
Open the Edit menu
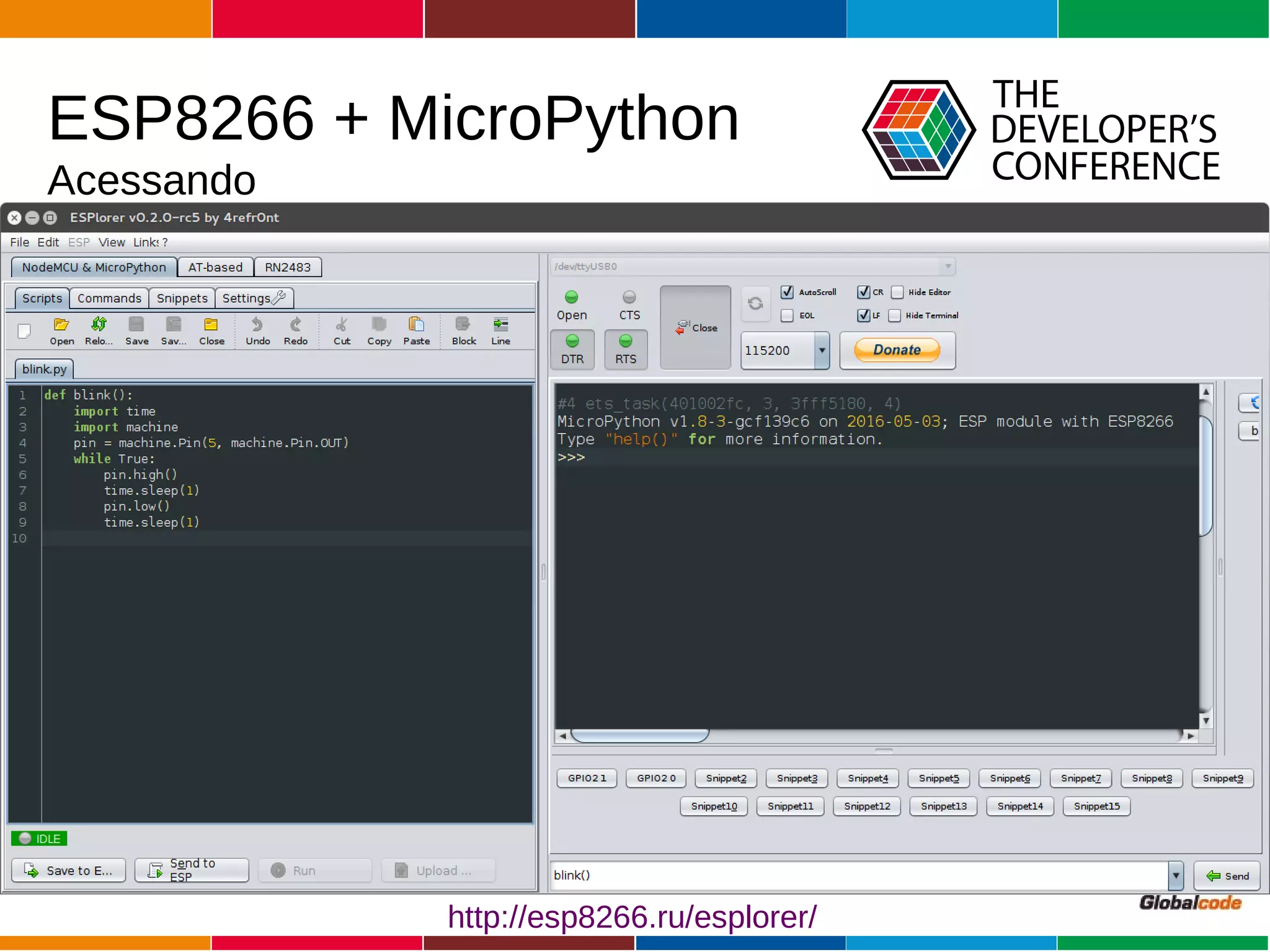pos(48,242)
